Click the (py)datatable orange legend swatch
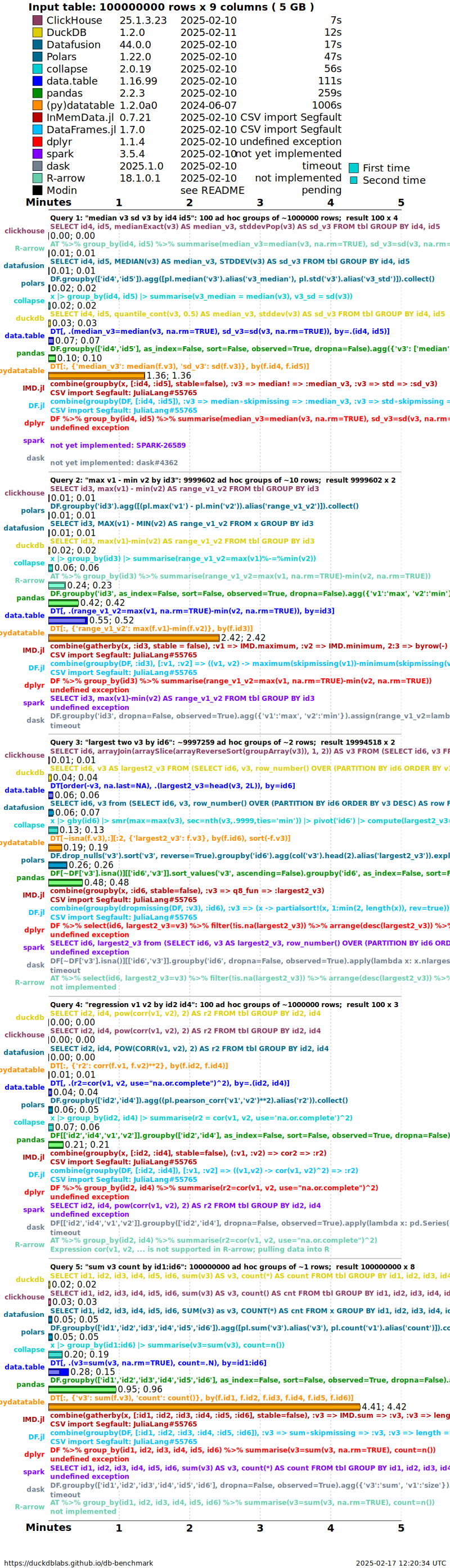This screenshot has width=450, height=1568. tap(37, 105)
